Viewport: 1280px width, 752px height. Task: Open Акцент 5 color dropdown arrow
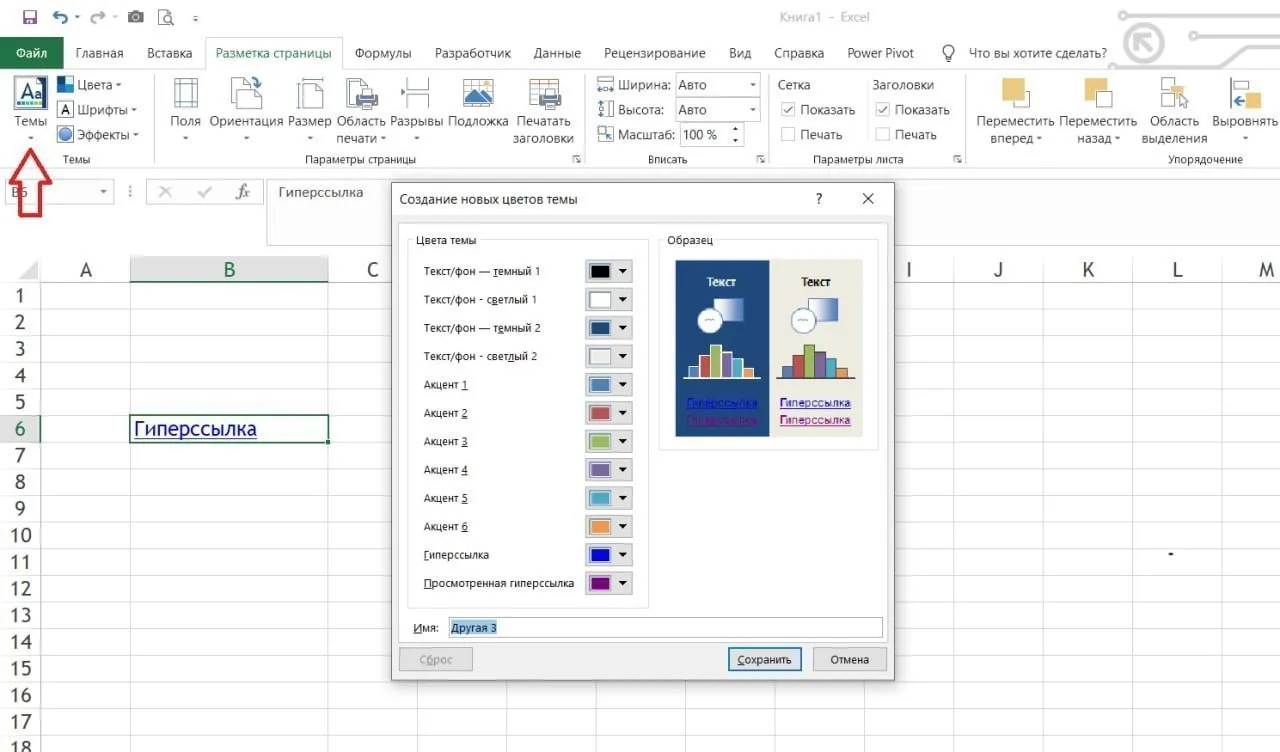click(623, 498)
